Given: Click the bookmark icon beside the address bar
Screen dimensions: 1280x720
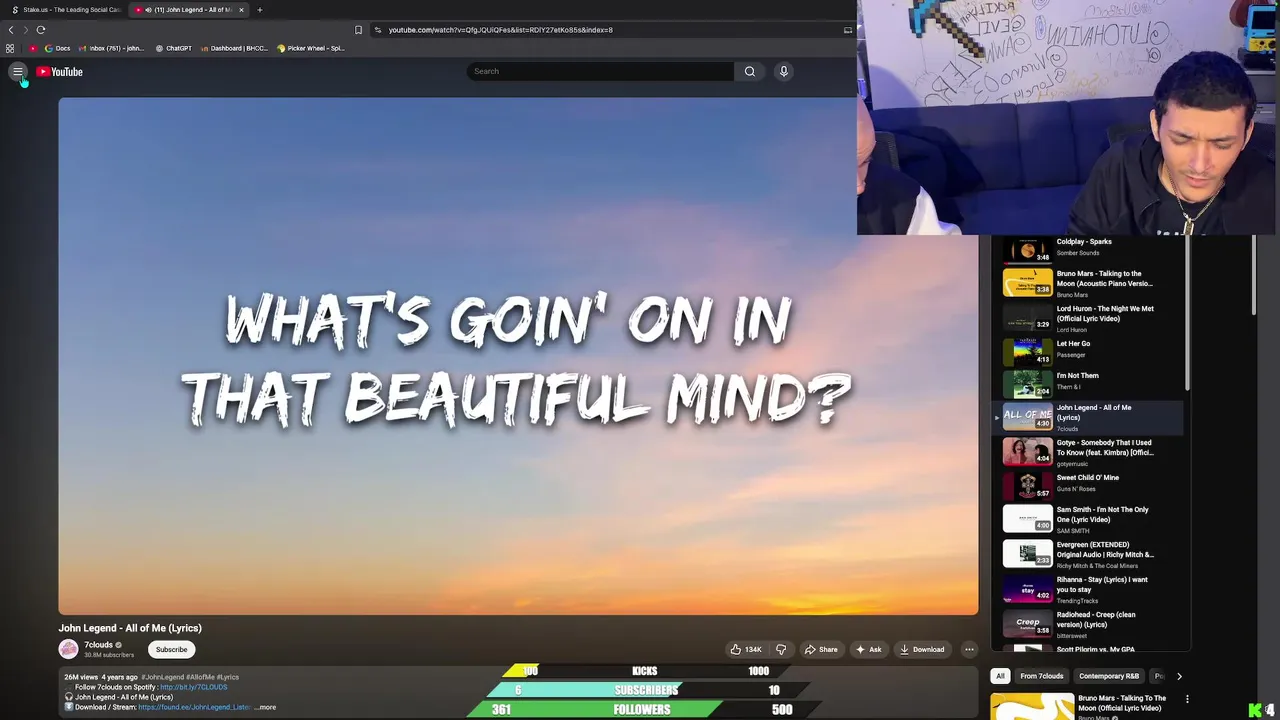Looking at the screenshot, I should tap(358, 30).
